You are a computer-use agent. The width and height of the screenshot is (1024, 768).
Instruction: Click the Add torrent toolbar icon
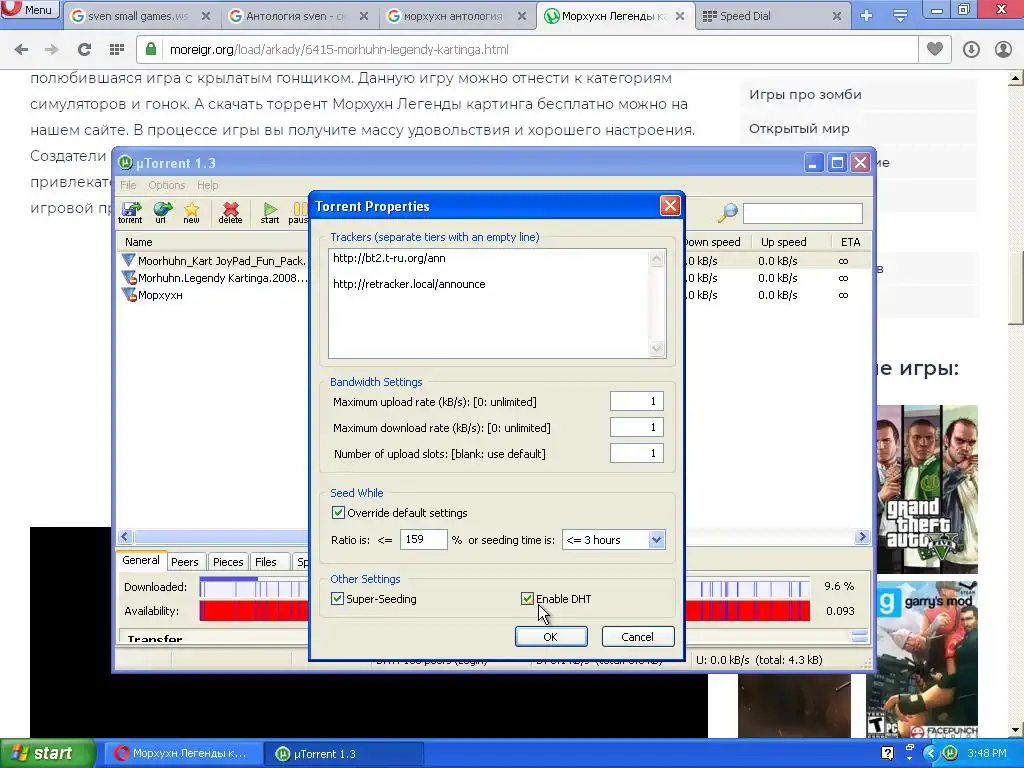131,212
